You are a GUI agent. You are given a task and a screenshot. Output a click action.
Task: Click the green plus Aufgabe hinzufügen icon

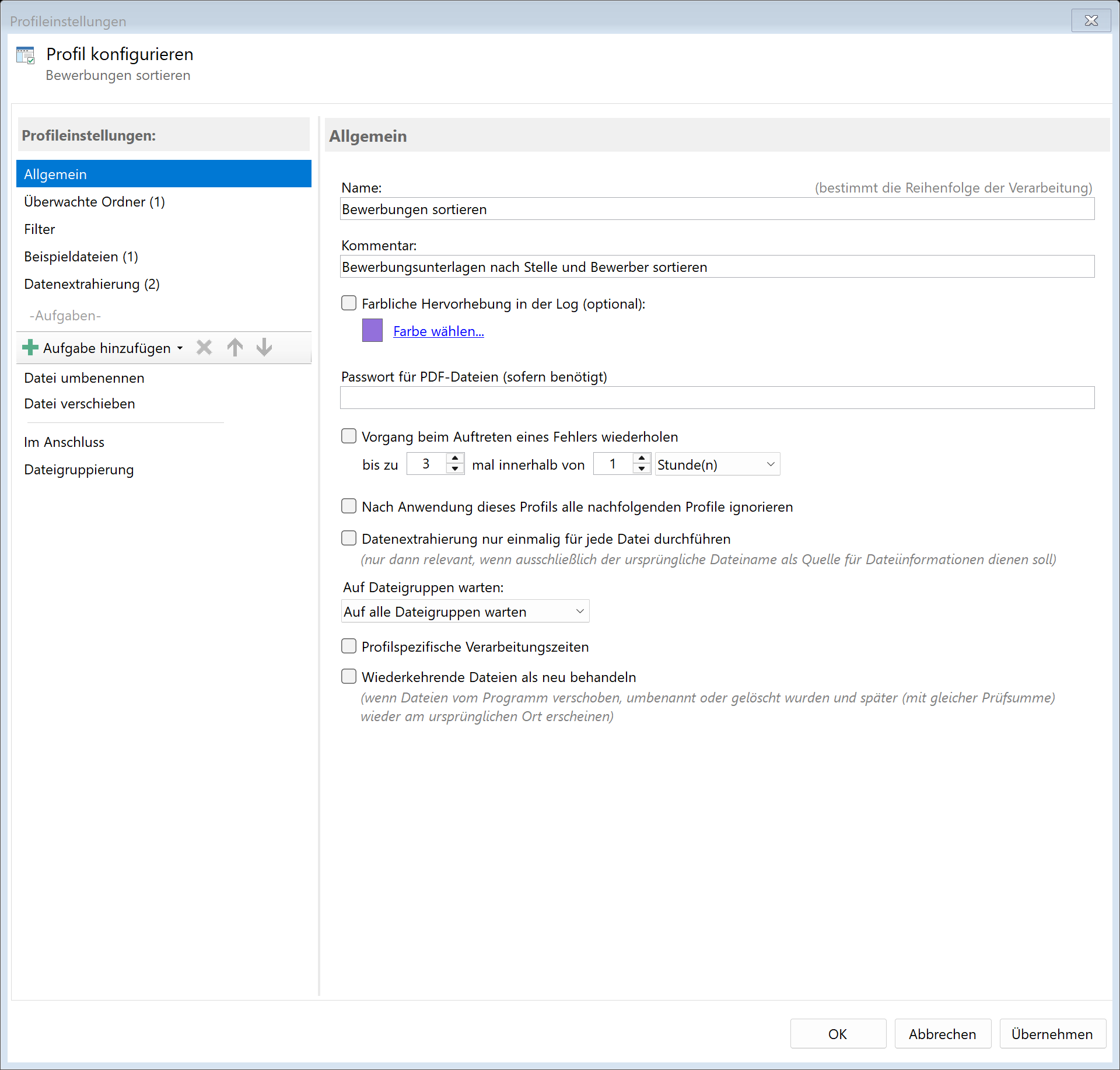(x=30, y=348)
